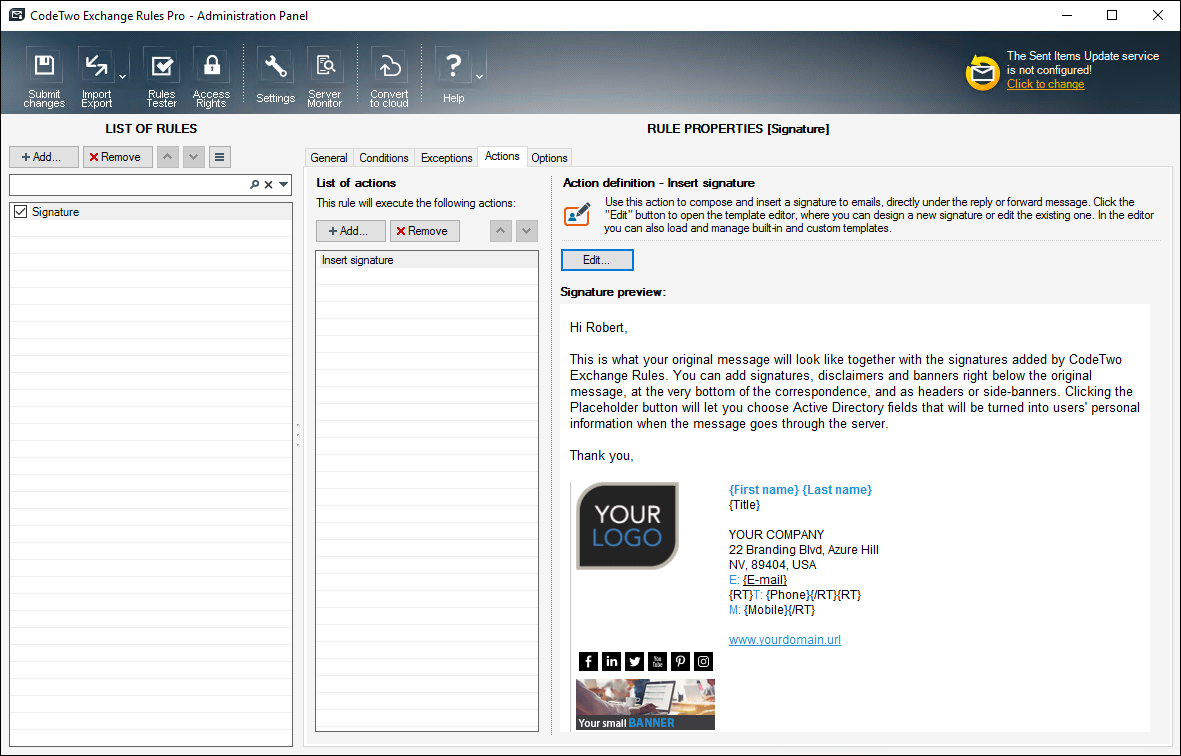
Task: Follow the 'Click to change' link
Action: [1045, 84]
